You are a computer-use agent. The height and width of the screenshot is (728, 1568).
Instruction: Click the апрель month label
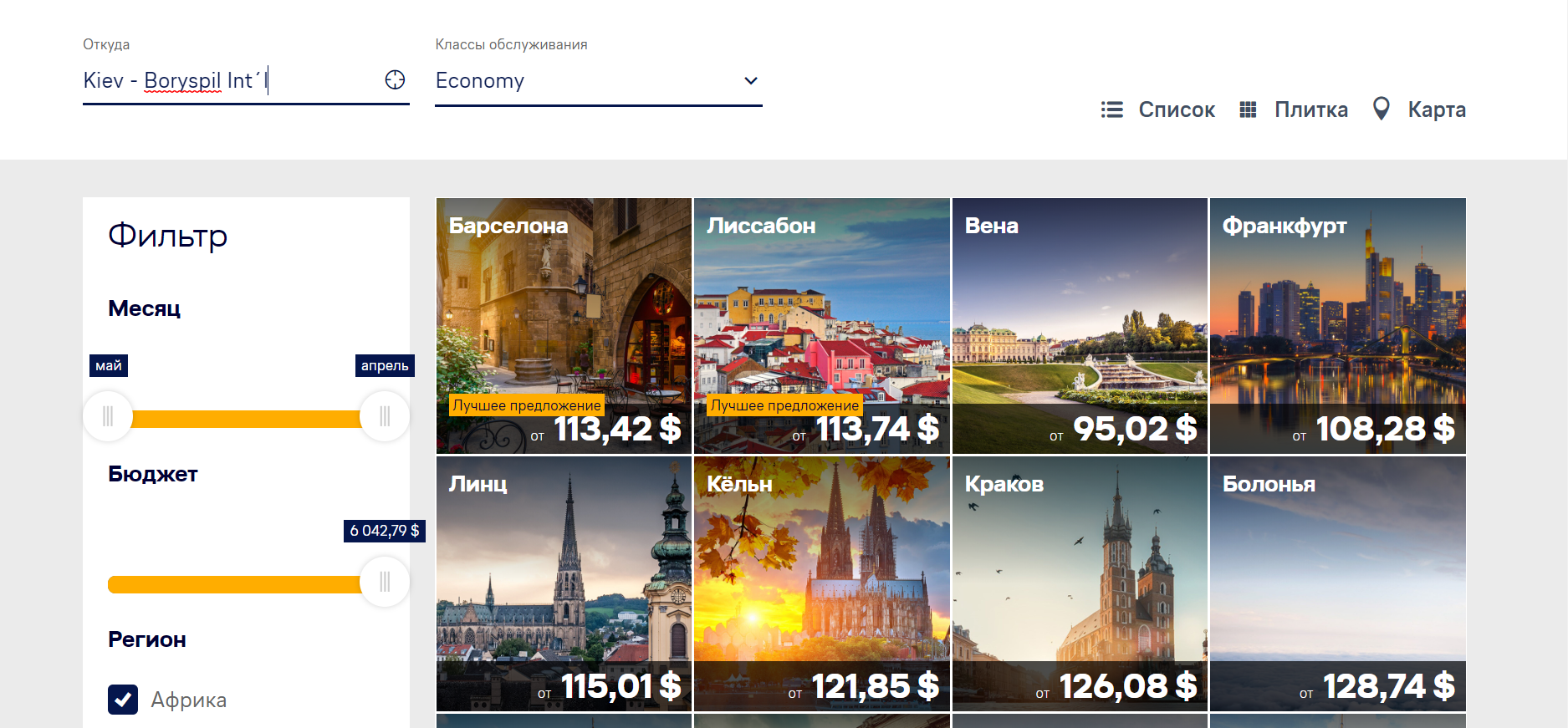pos(385,365)
